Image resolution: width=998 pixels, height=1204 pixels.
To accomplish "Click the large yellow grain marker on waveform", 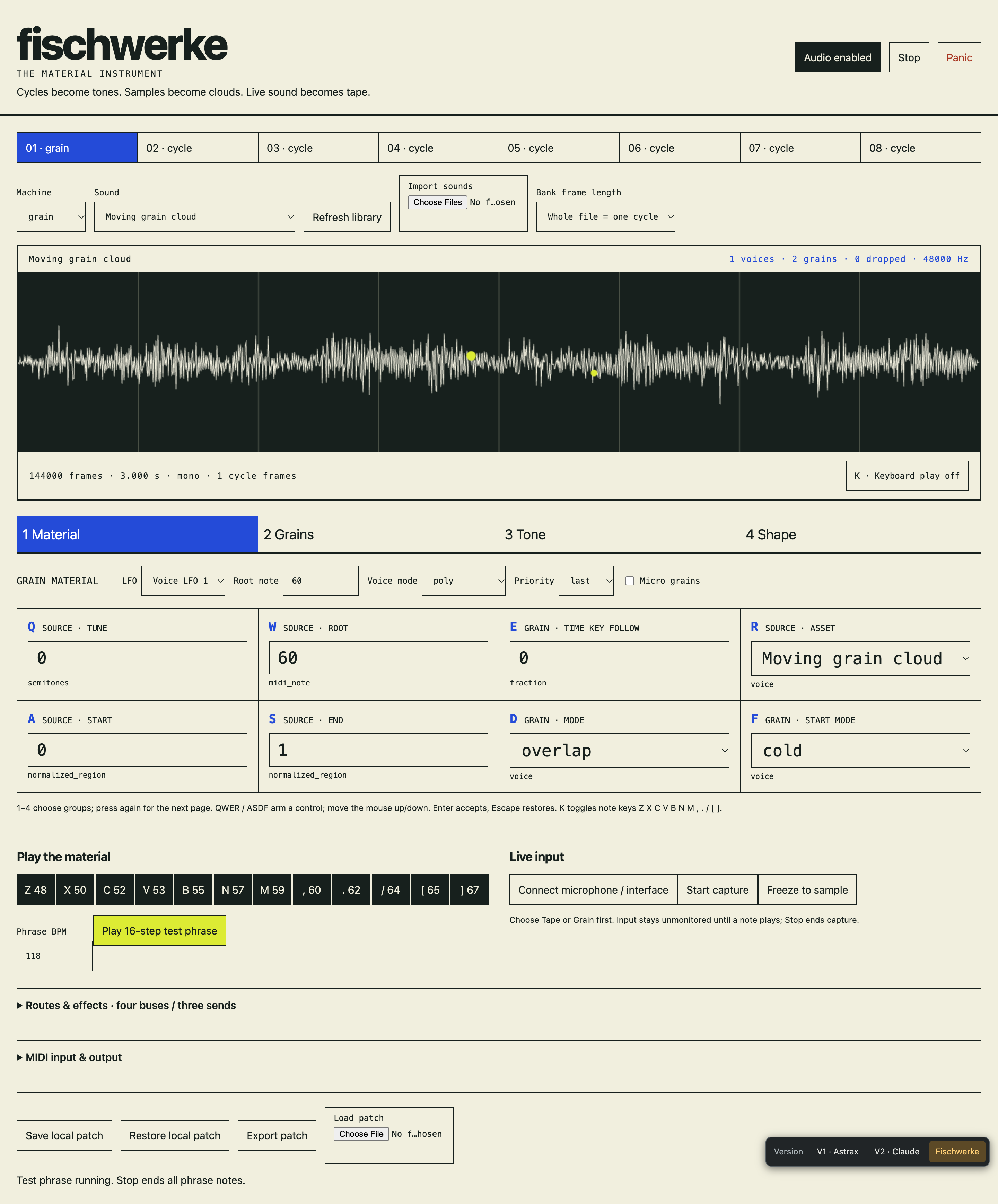I will (x=471, y=355).
